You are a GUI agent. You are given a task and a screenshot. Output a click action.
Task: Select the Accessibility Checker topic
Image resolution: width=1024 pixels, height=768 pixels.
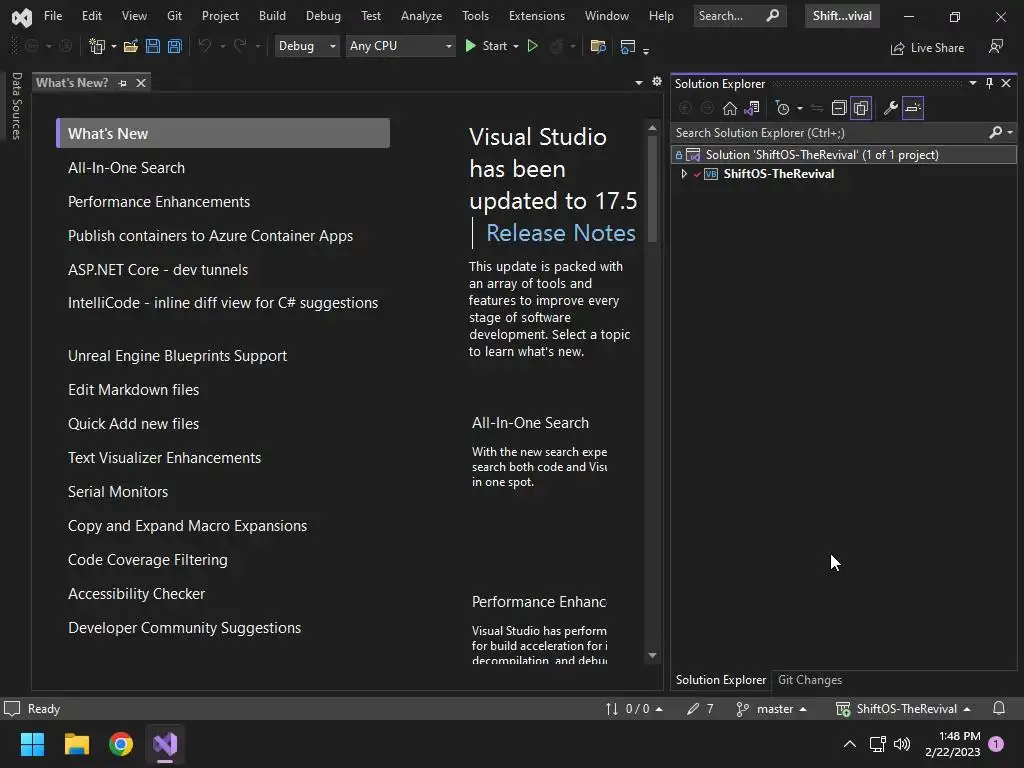coord(136,594)
